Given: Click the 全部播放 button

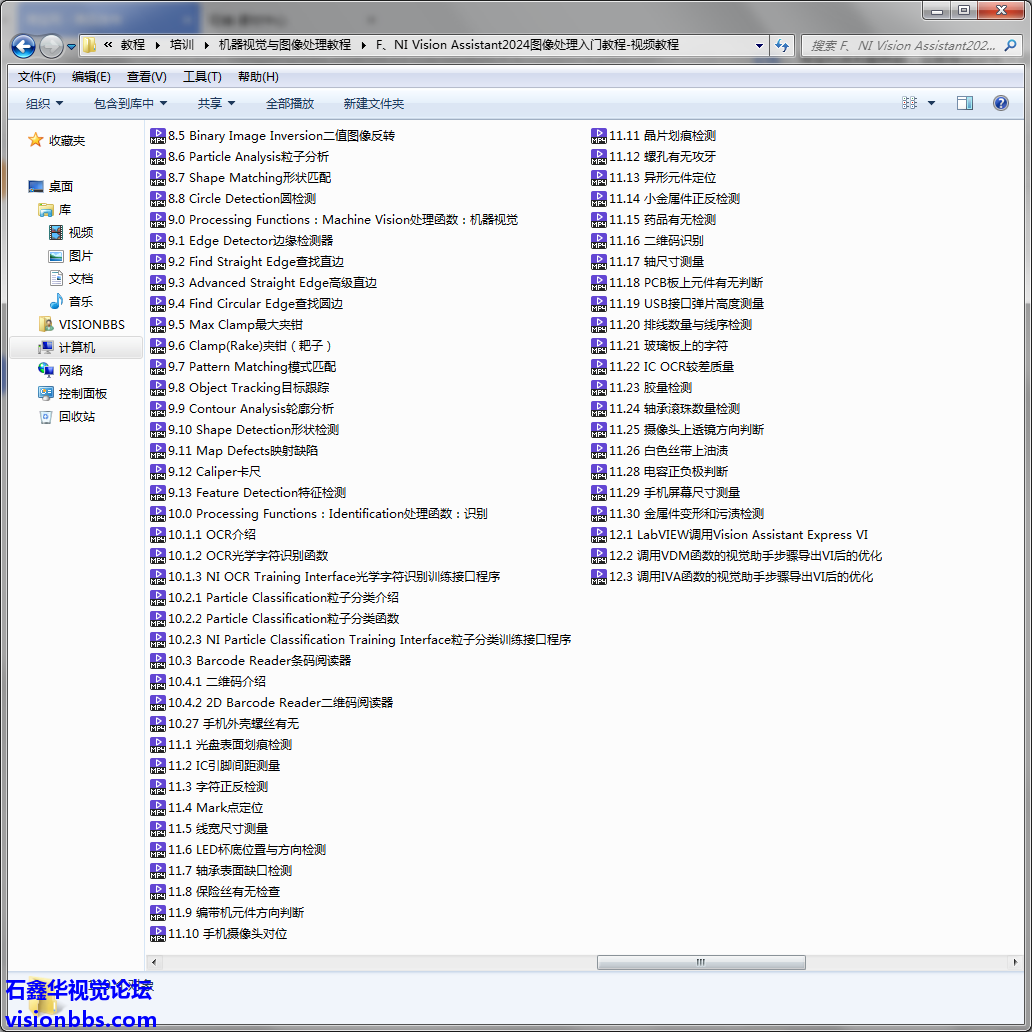Looking at the screenshot, I should [x=290, y=103].
